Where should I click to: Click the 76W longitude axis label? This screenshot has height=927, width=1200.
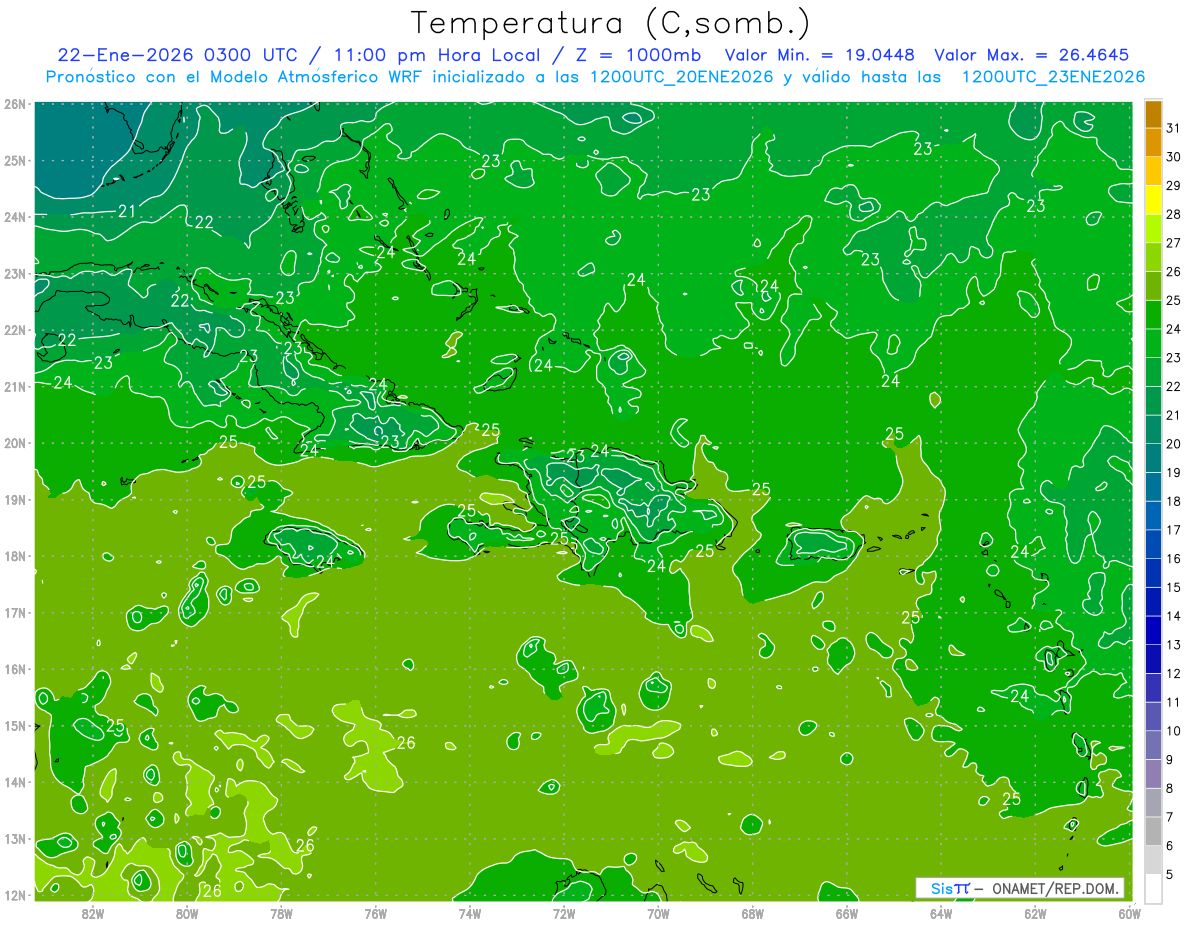point(375,912)
